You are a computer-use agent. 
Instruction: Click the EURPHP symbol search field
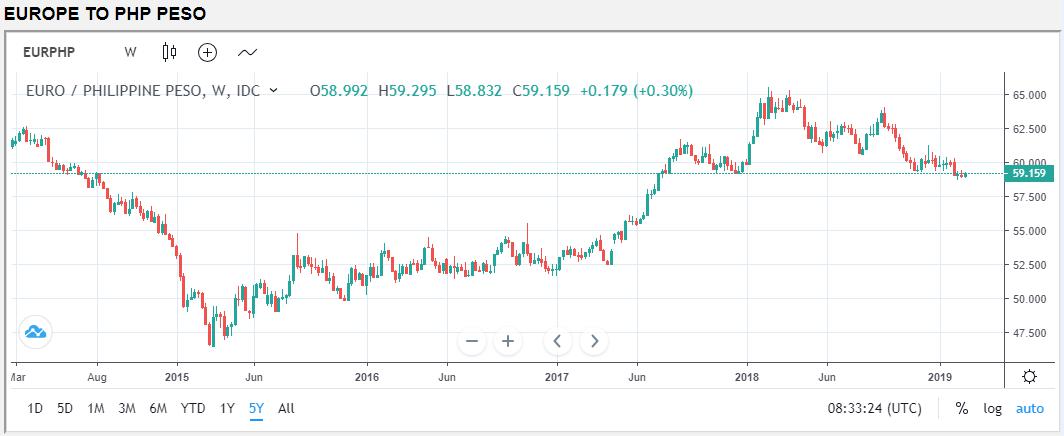56,51
